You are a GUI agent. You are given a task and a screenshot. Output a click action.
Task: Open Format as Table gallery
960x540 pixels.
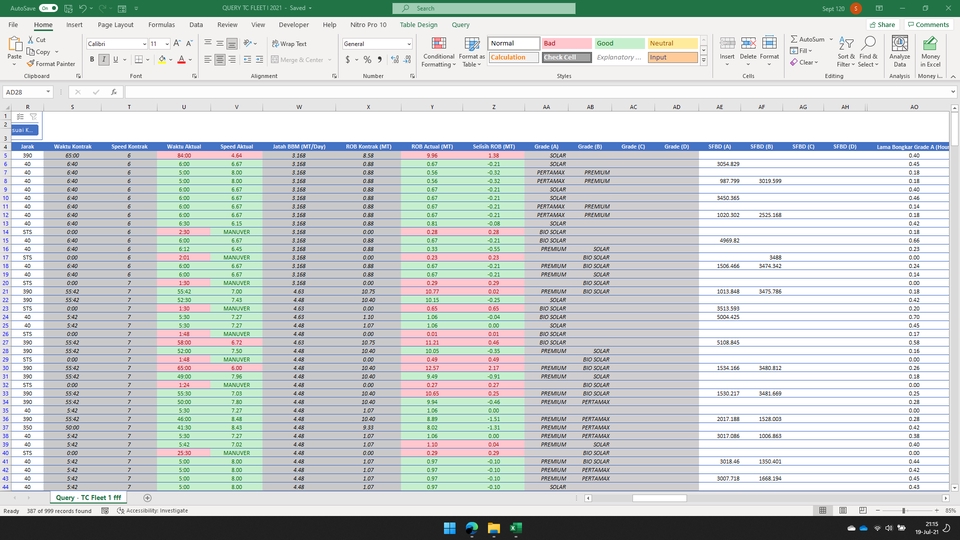pyautogui.click(x=472, y=52)
